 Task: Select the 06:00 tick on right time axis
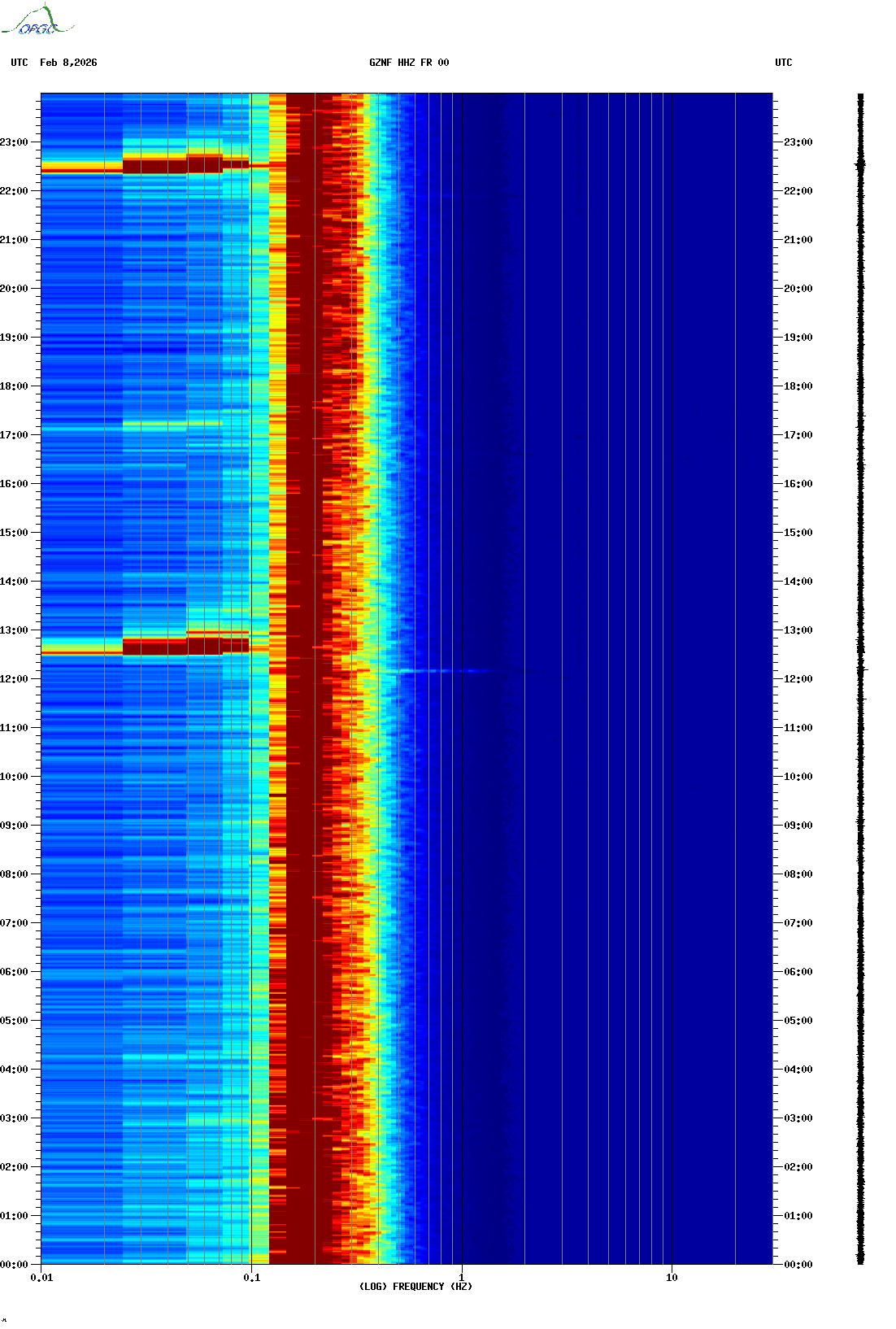798,972
